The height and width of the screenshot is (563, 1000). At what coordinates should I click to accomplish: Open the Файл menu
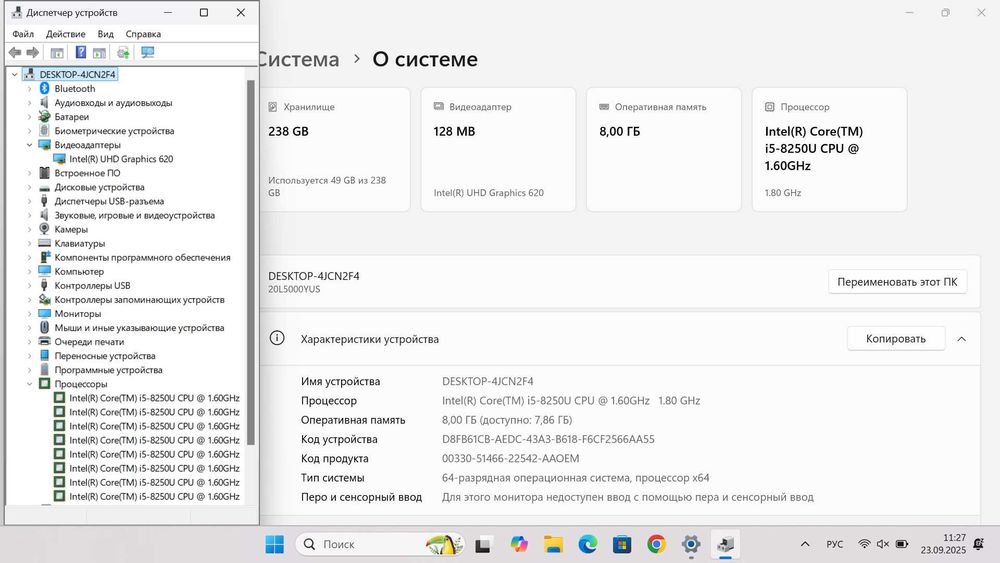click(x=23, y=34)
